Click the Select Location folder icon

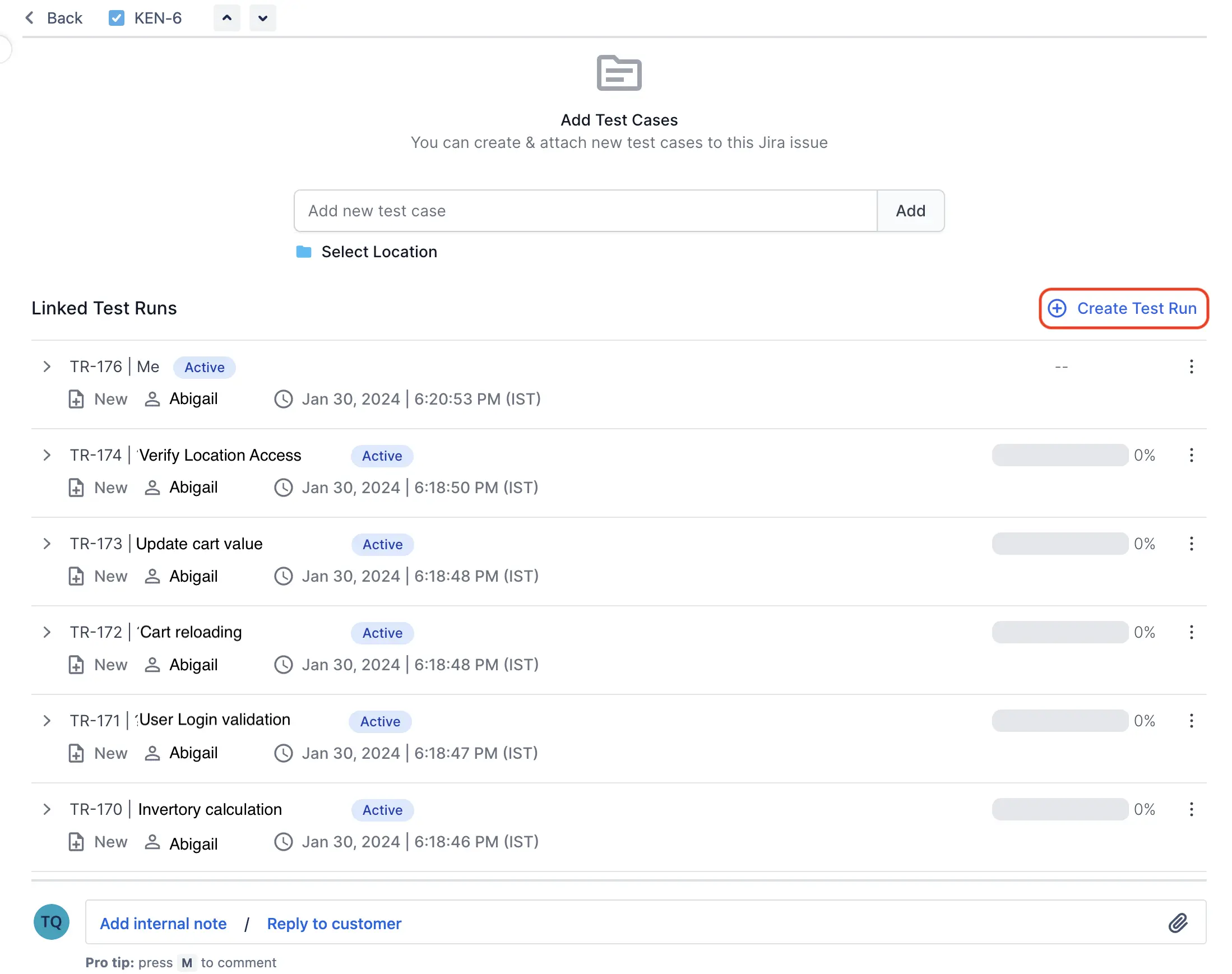(303, 252)
